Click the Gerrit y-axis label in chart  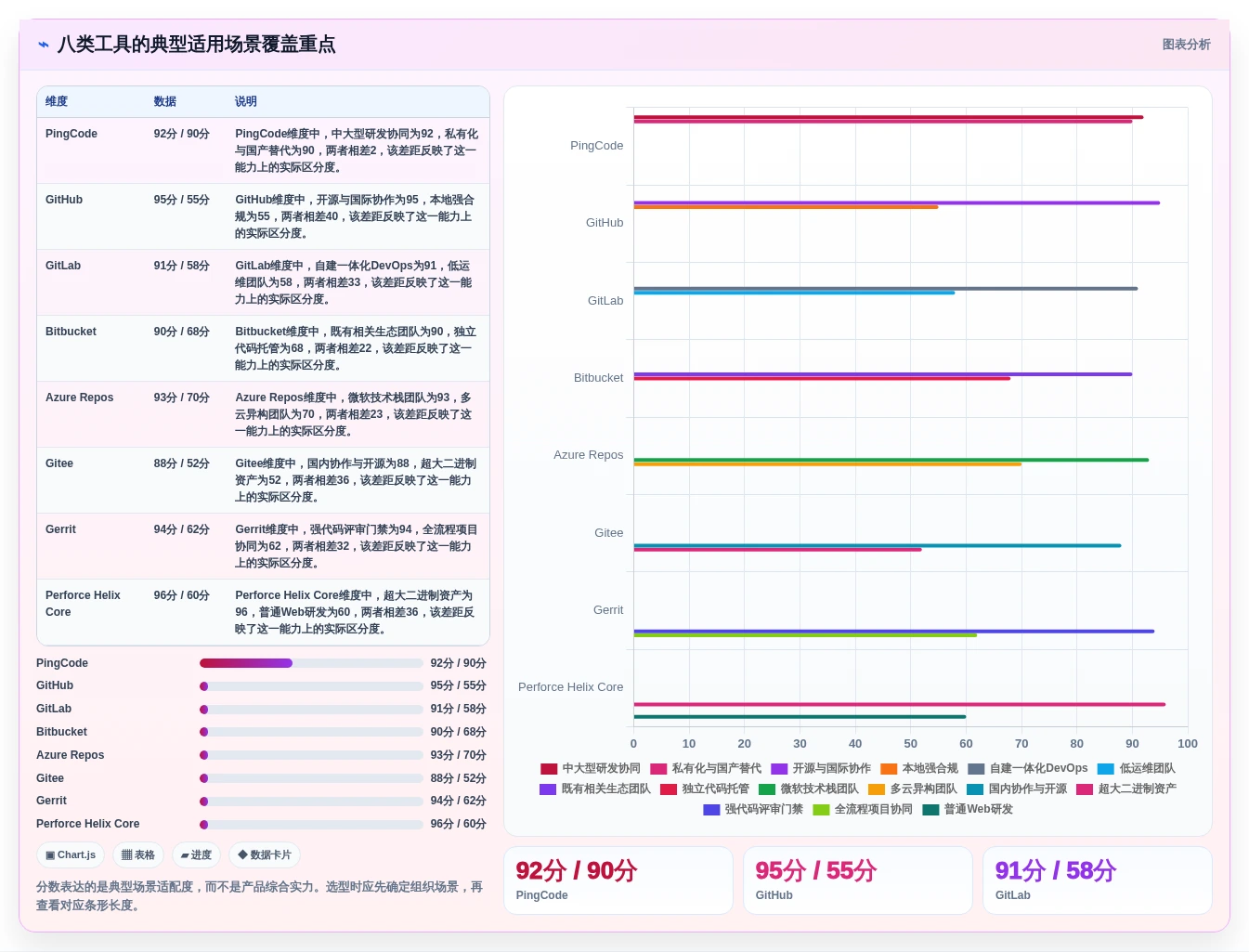coord(608,610)
